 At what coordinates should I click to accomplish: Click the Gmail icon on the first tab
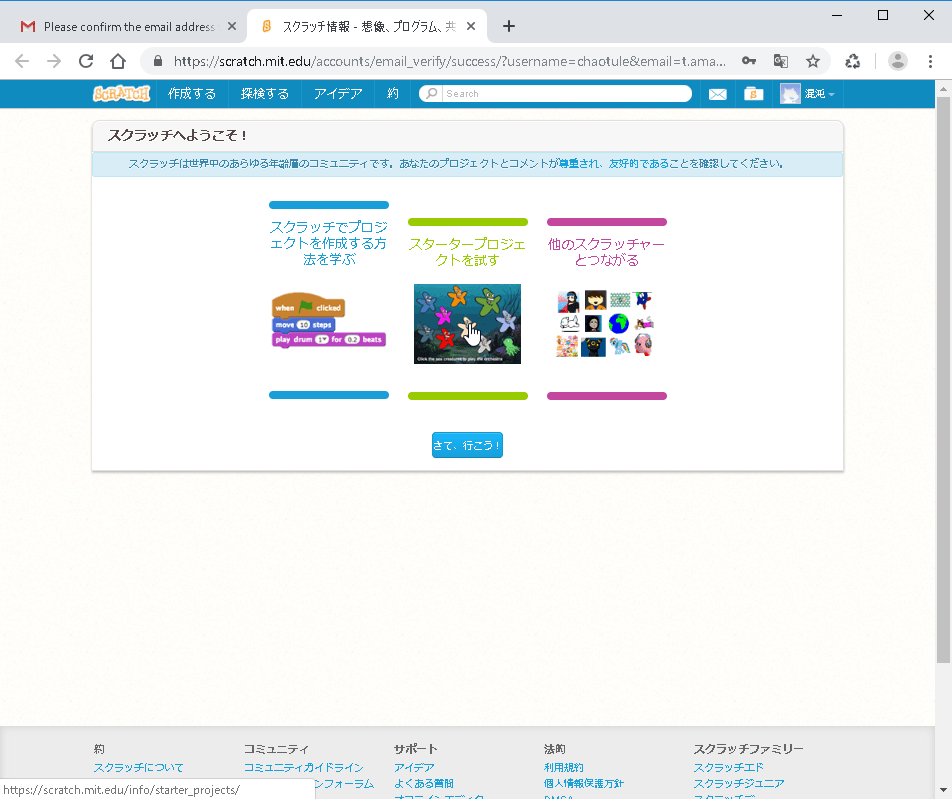28,26
